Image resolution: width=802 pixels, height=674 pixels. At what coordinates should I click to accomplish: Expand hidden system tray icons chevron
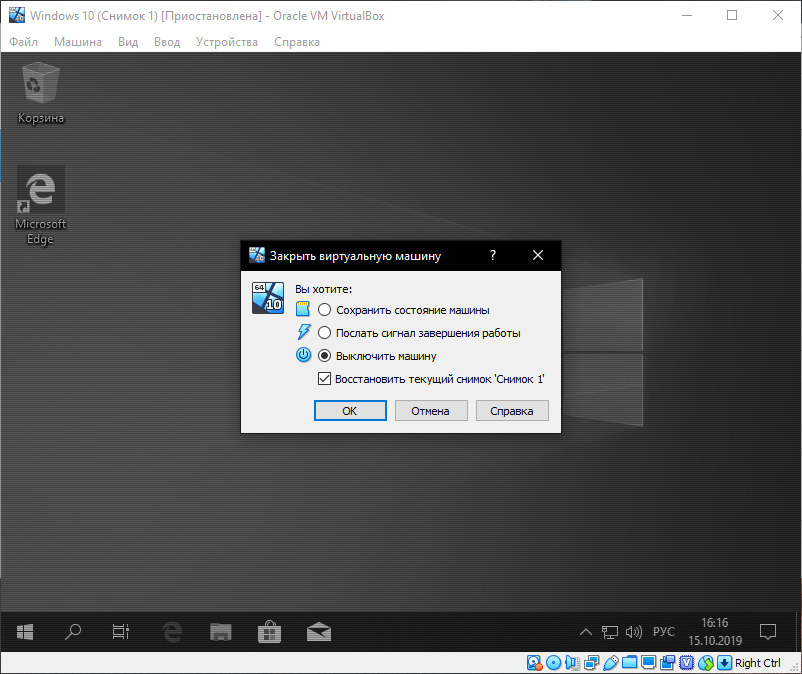point(587,632)
